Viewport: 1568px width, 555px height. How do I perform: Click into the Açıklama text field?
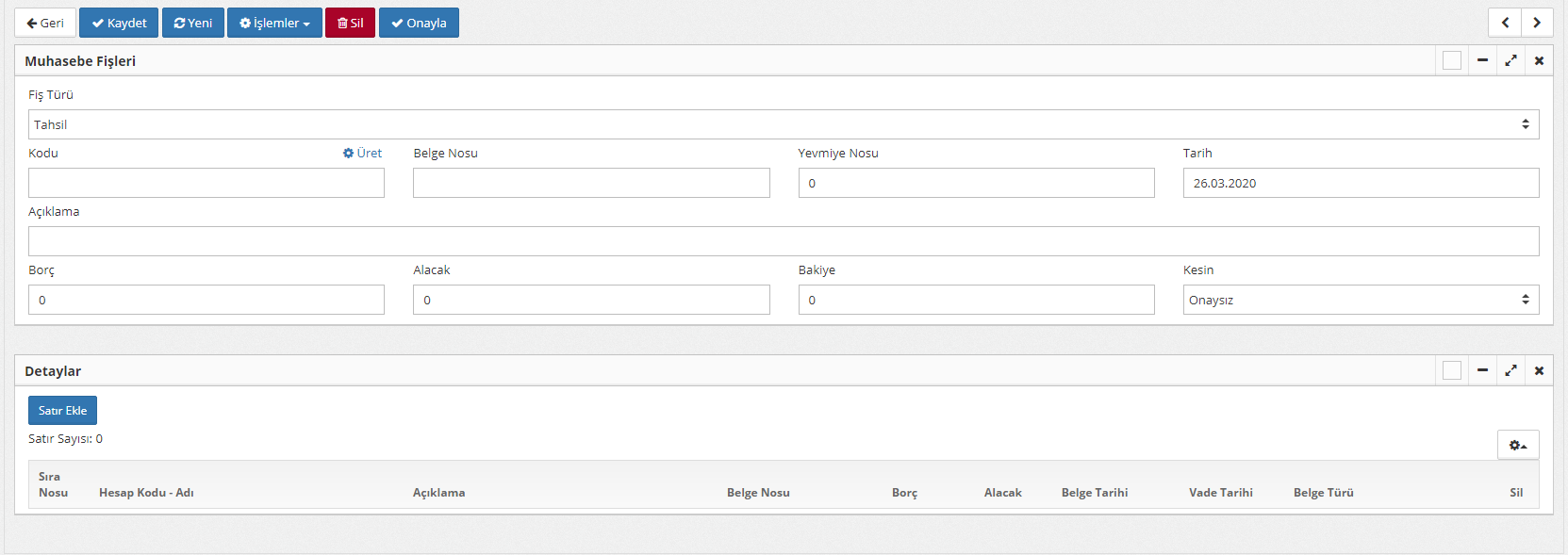783,241
